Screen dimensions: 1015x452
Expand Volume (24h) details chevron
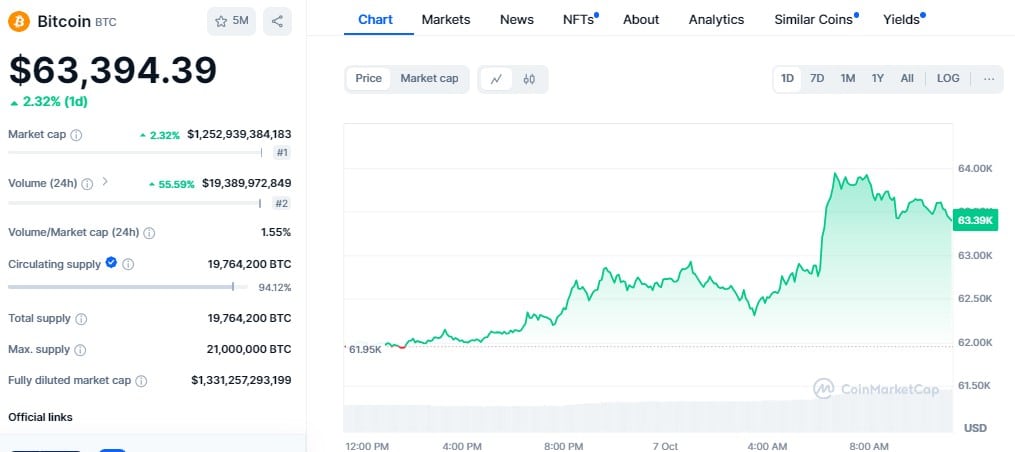[105, 182]
